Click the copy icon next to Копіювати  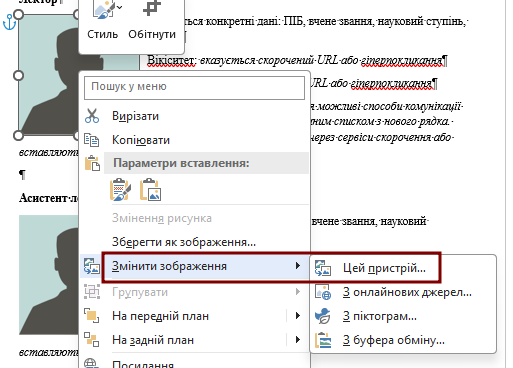pyautogui.click(x=92, y=140)
